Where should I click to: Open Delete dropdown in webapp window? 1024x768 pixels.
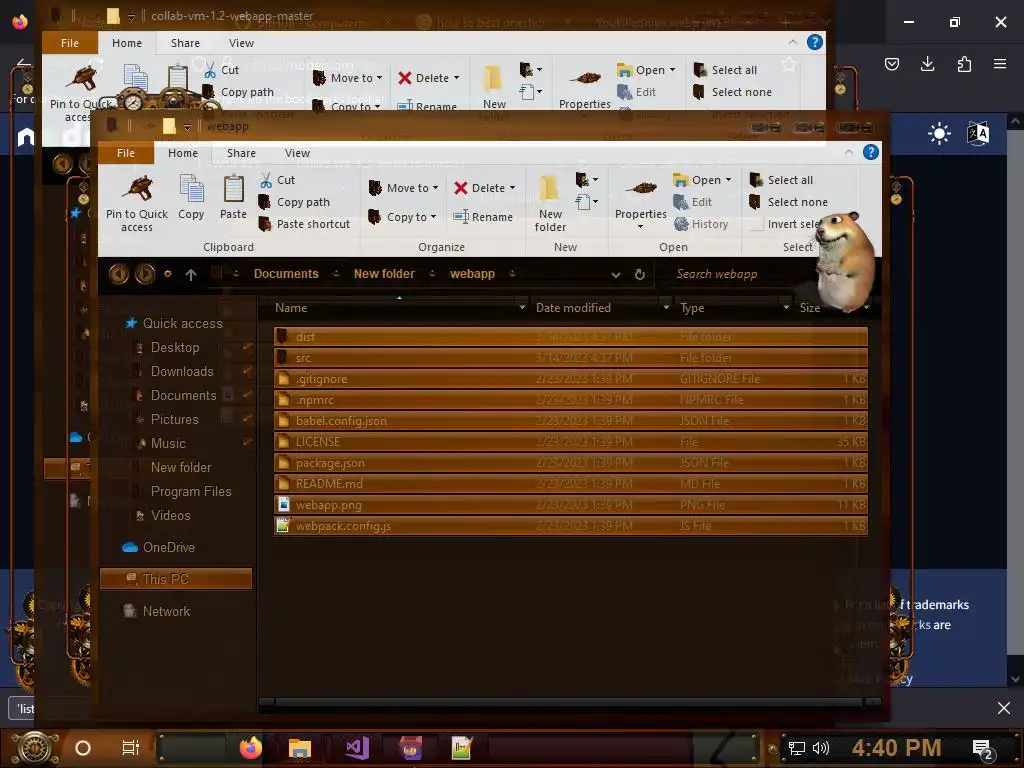point(485,188)
